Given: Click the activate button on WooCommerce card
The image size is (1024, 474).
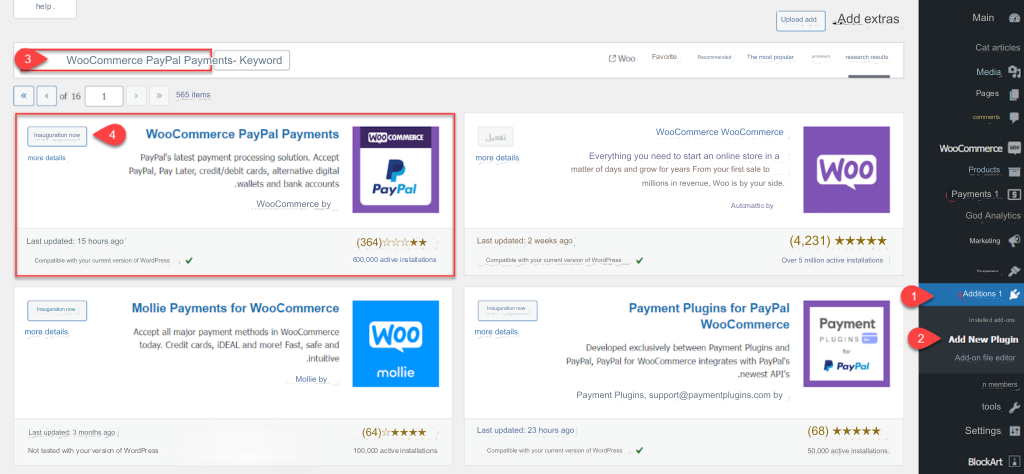Looking at the screenshot, I should pos(495,136).
